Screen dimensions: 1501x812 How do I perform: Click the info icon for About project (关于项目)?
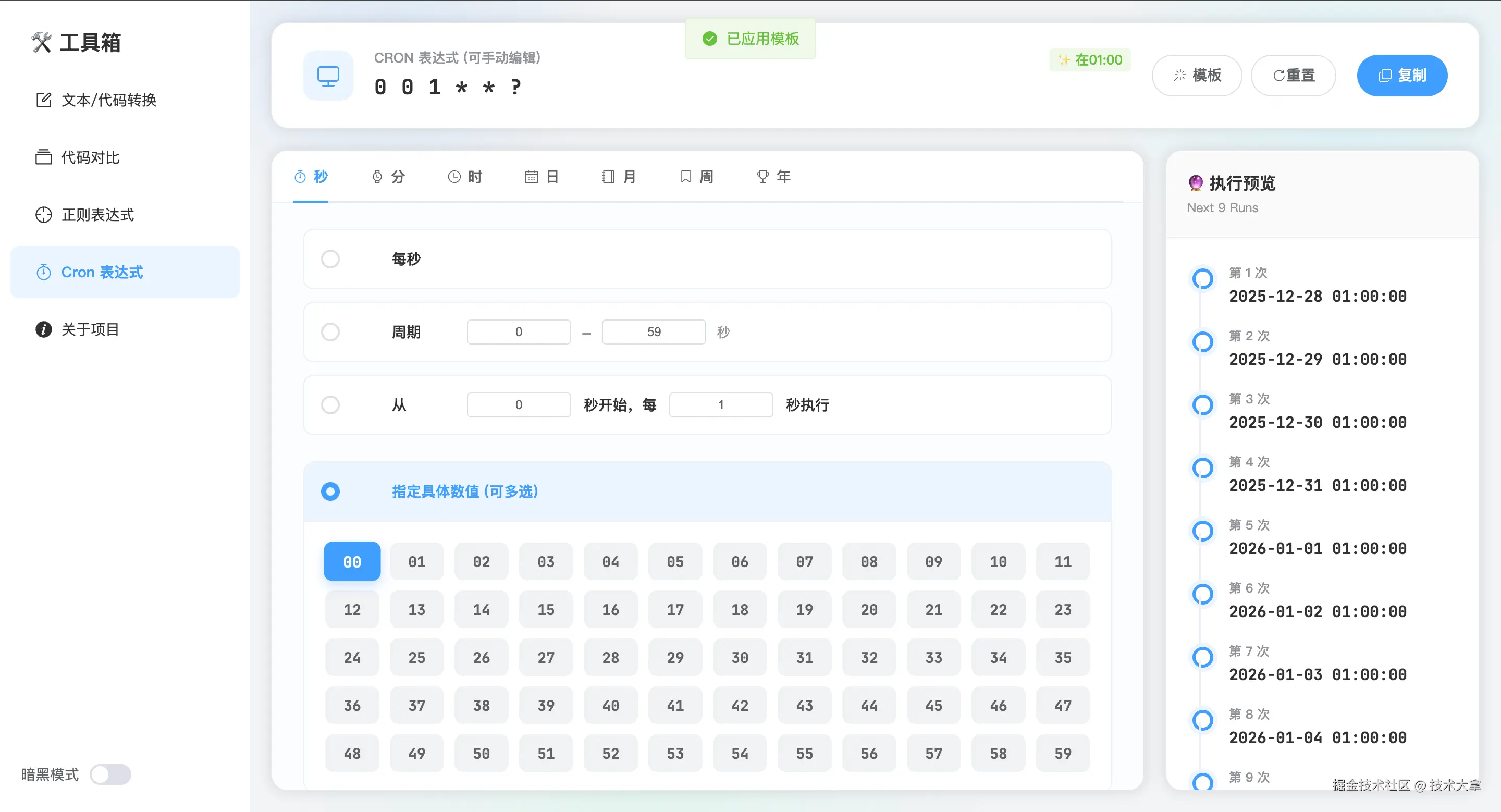tap(44, 330)
